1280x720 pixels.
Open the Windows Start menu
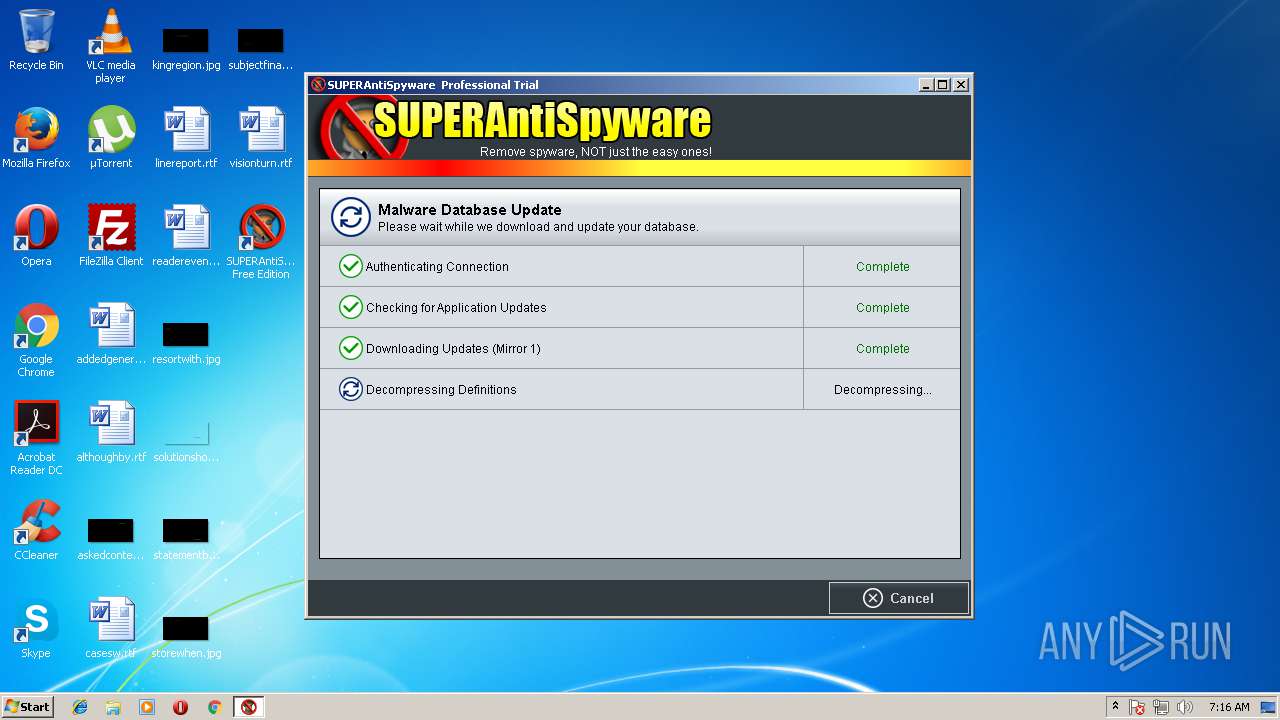pos(27,706)
